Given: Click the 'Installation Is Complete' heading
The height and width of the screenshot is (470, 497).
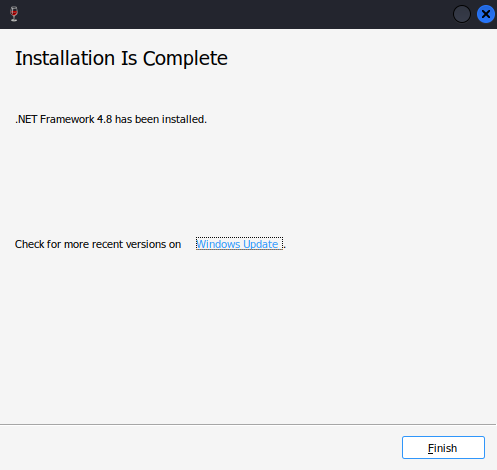Looking at the screenshot, I should (x=121, y=58).
